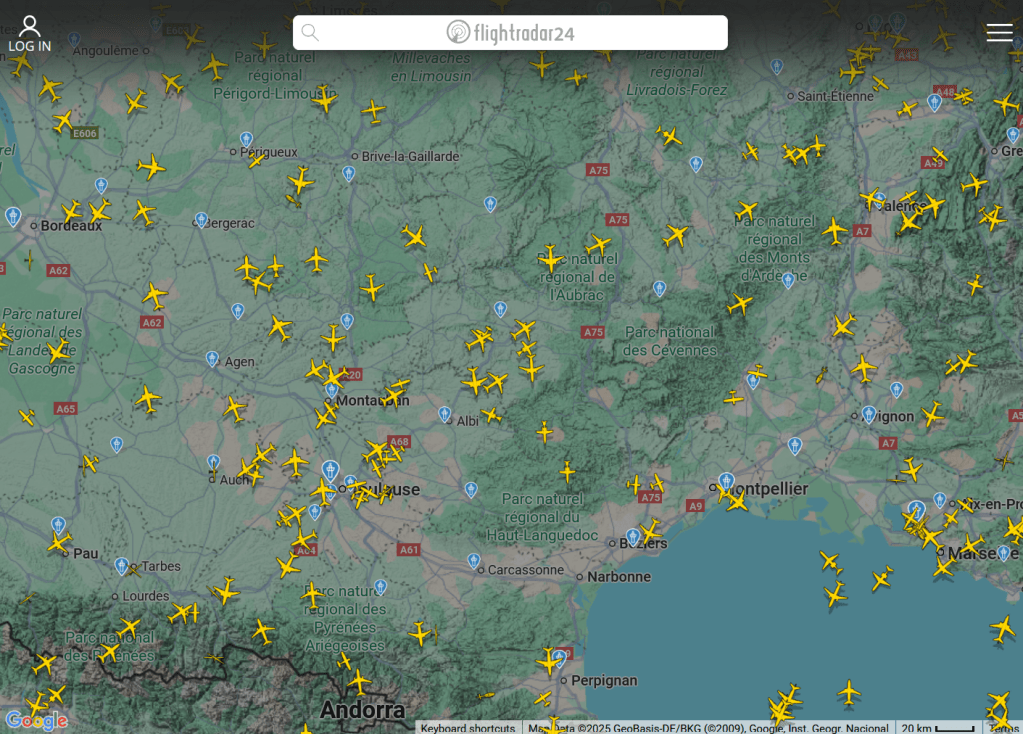This screenshot has height=734, width=1023.
Task: Select the Carcassonne airport pin
Action: coord(474,560)
